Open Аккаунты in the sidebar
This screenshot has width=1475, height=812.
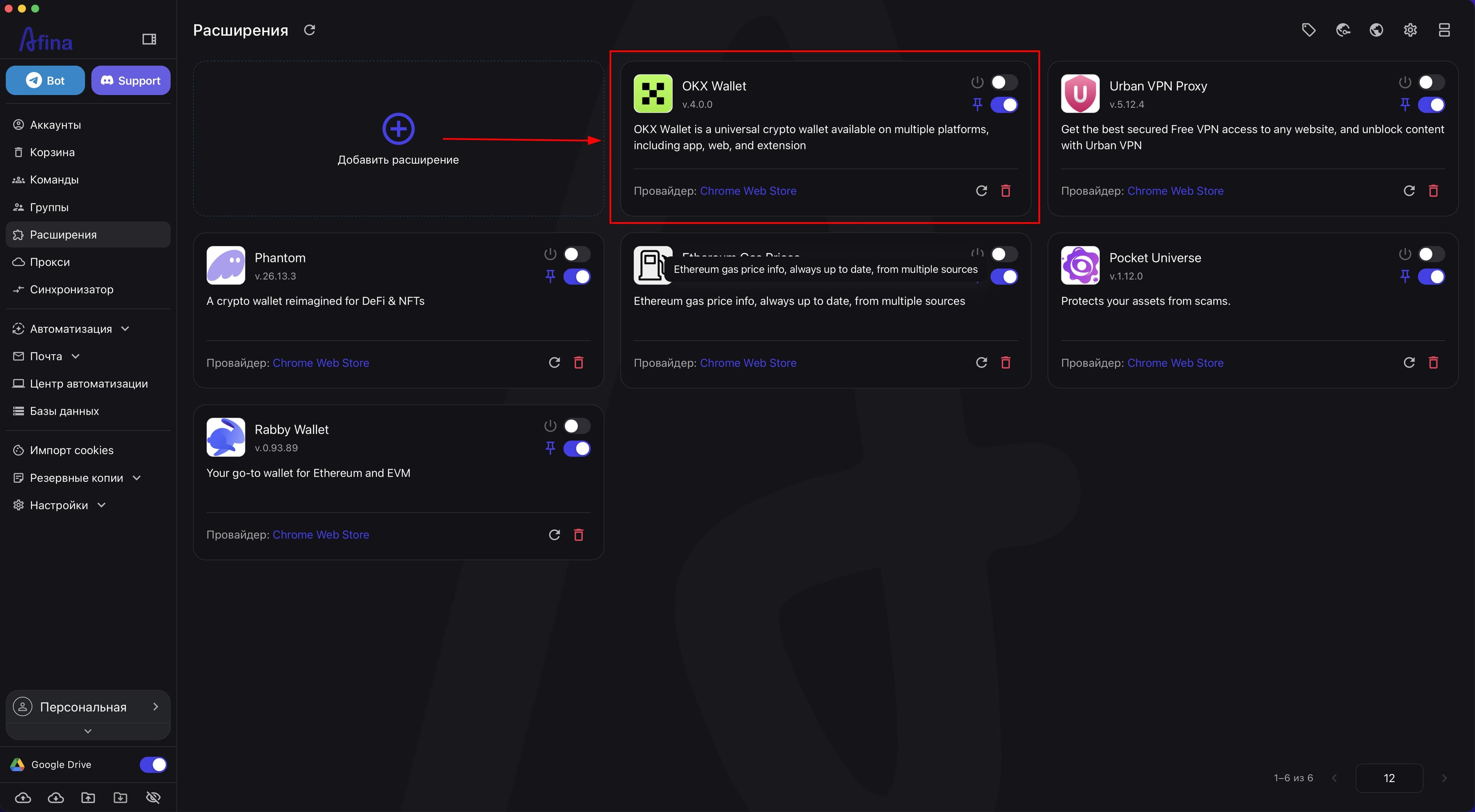(x=88, y=125)
